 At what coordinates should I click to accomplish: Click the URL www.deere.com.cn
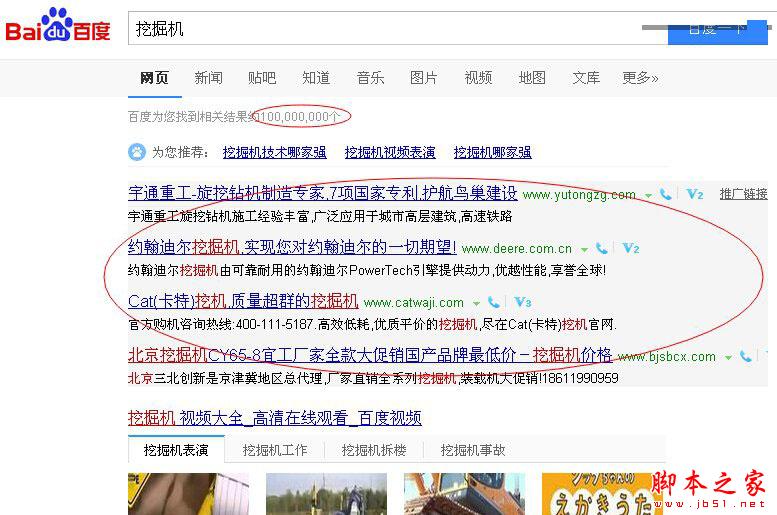pyautogui.click(x=517, y=249)
